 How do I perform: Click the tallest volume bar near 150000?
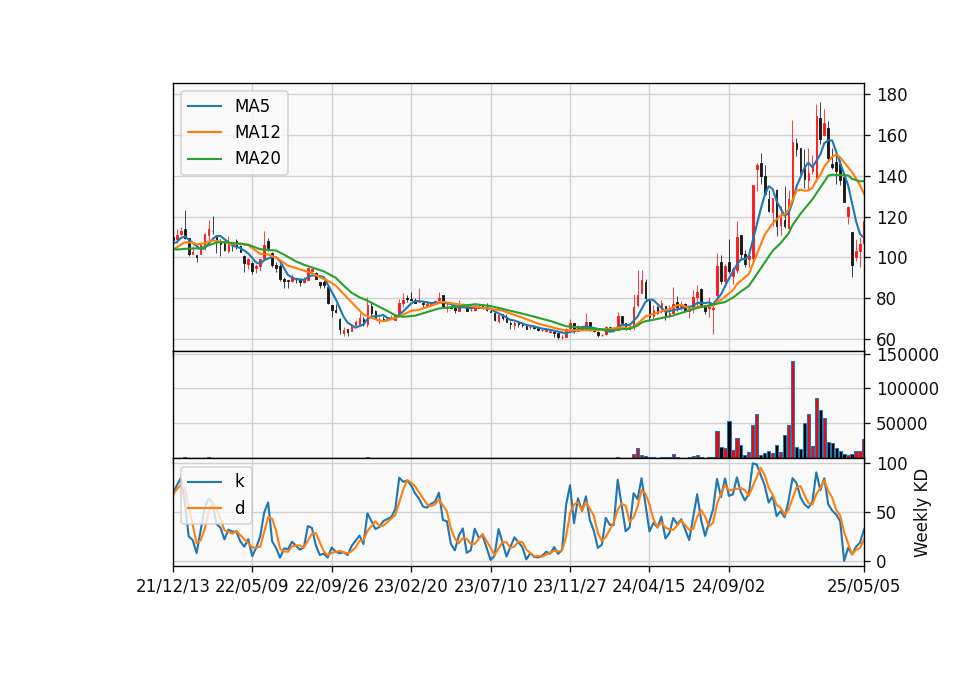coord(793,410)
